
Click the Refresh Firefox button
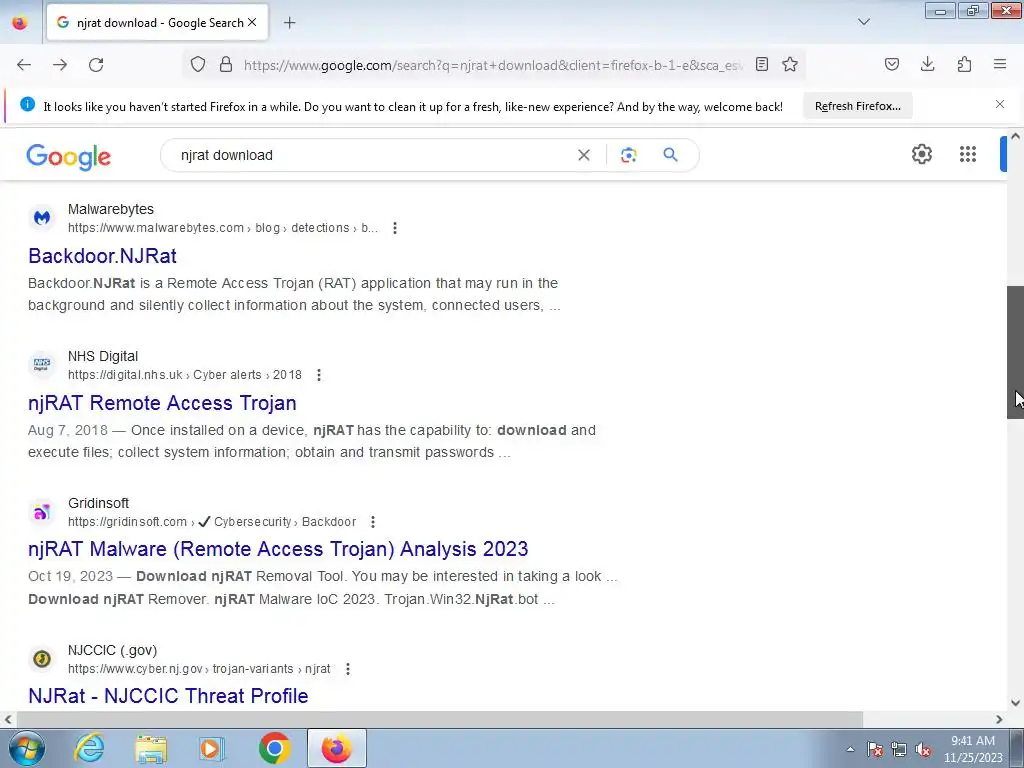pos(857,106)
